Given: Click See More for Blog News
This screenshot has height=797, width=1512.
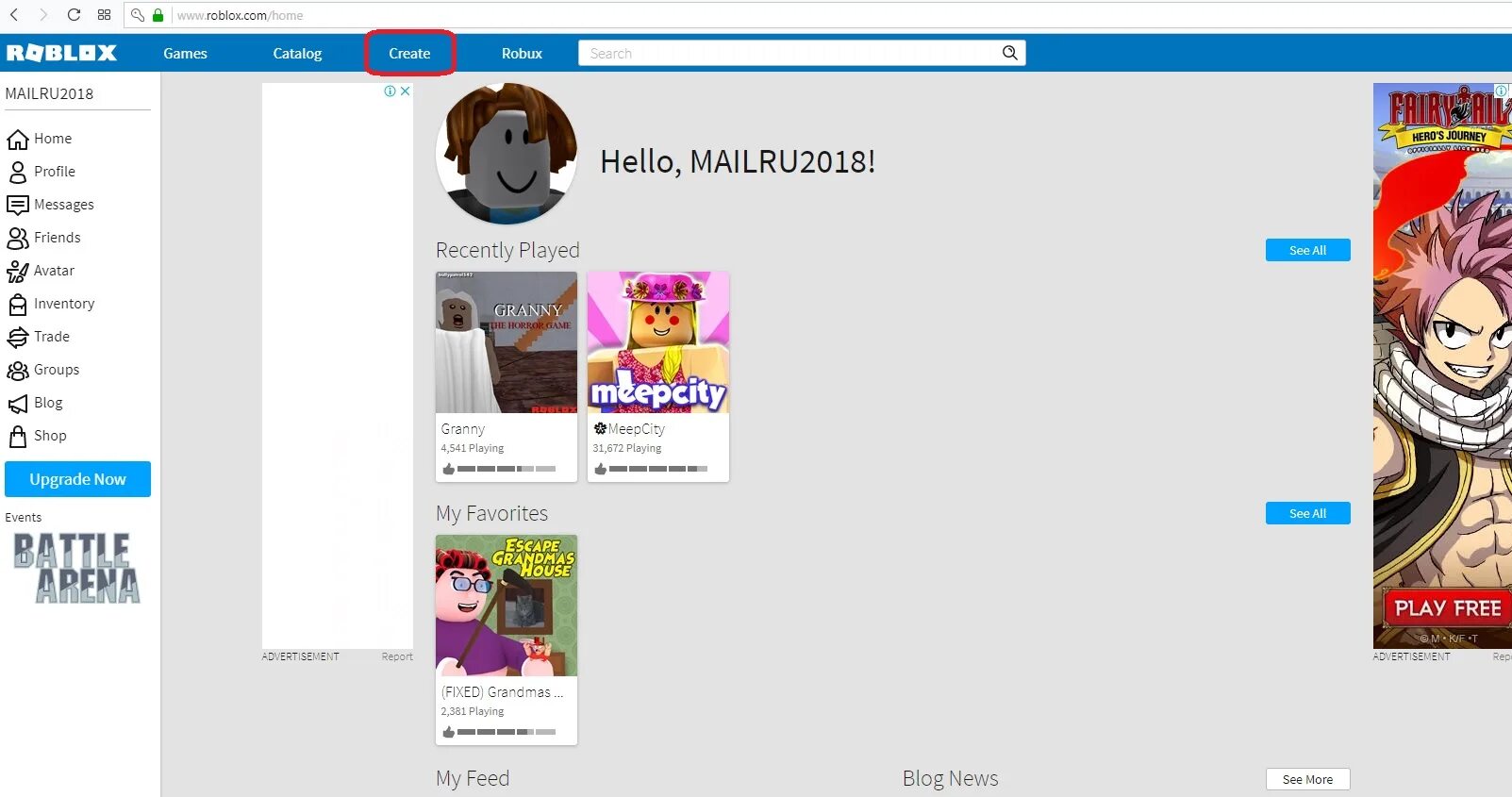Looking at the screenshot, I should [x=1307, y=779].
